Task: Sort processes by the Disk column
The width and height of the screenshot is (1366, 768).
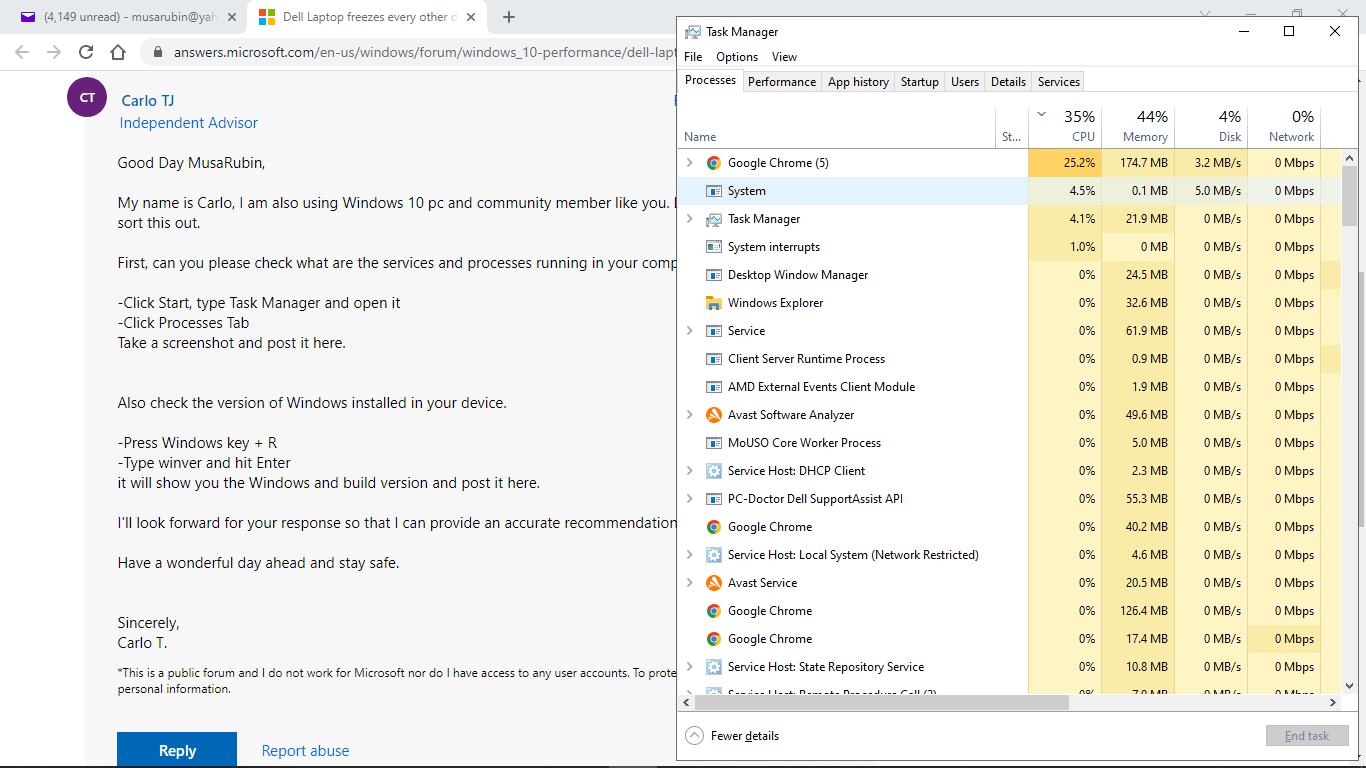Action: click(x=1211, y=126)
